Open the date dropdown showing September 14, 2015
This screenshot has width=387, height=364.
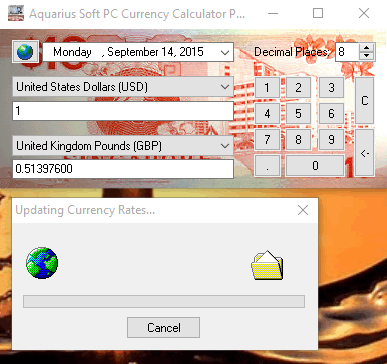[225, 52]
